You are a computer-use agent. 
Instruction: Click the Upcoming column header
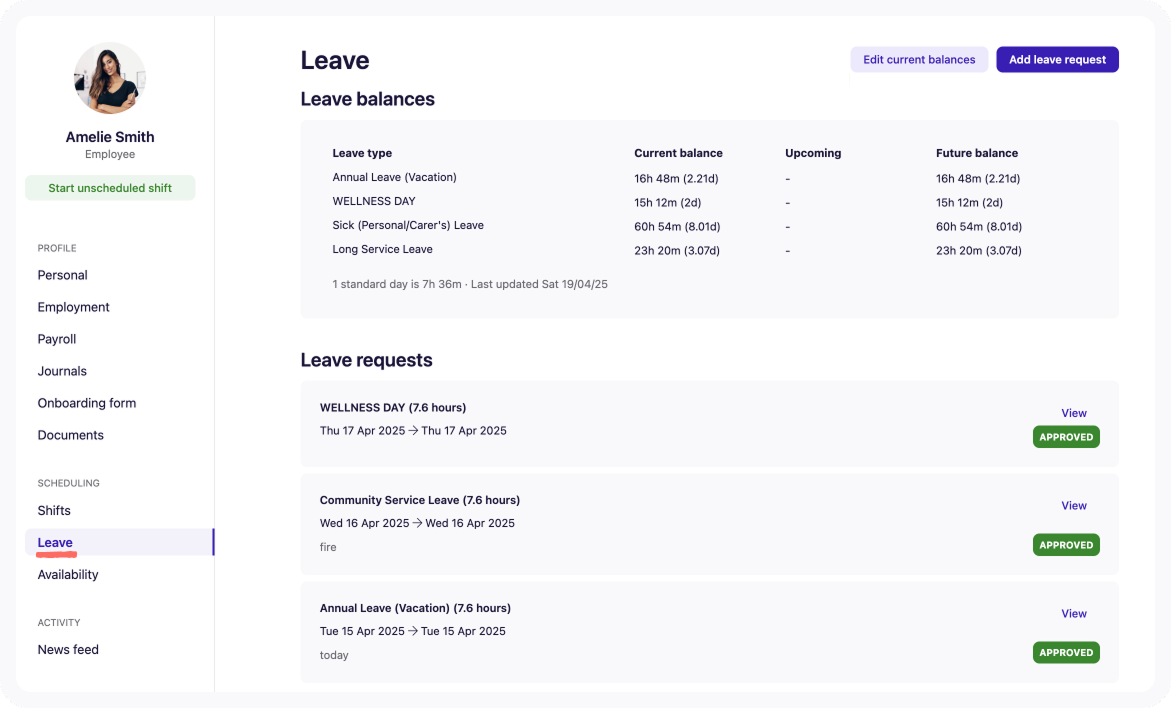point(813,153)
